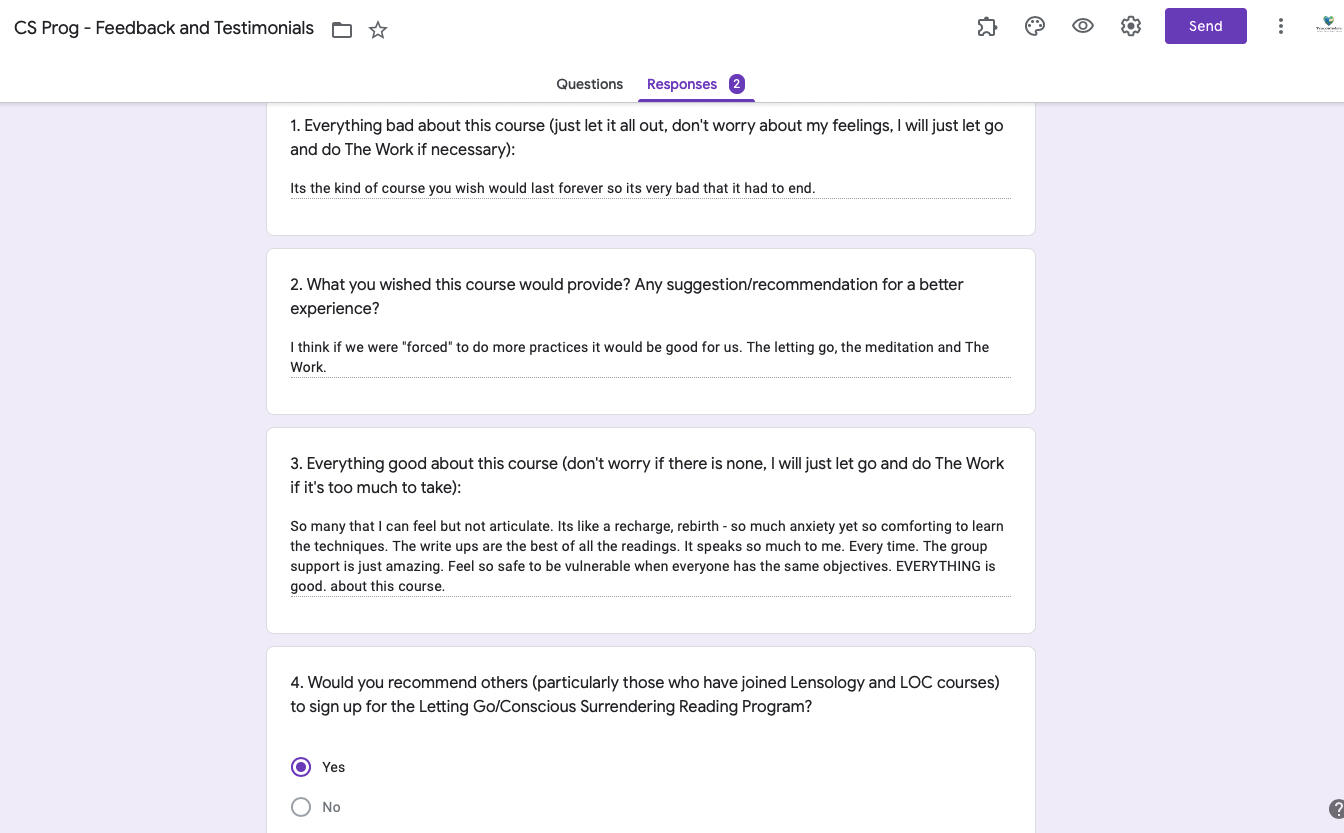Move the form to a folder
The width and height of the screenshot is (1344, 833).
(342, 30)
